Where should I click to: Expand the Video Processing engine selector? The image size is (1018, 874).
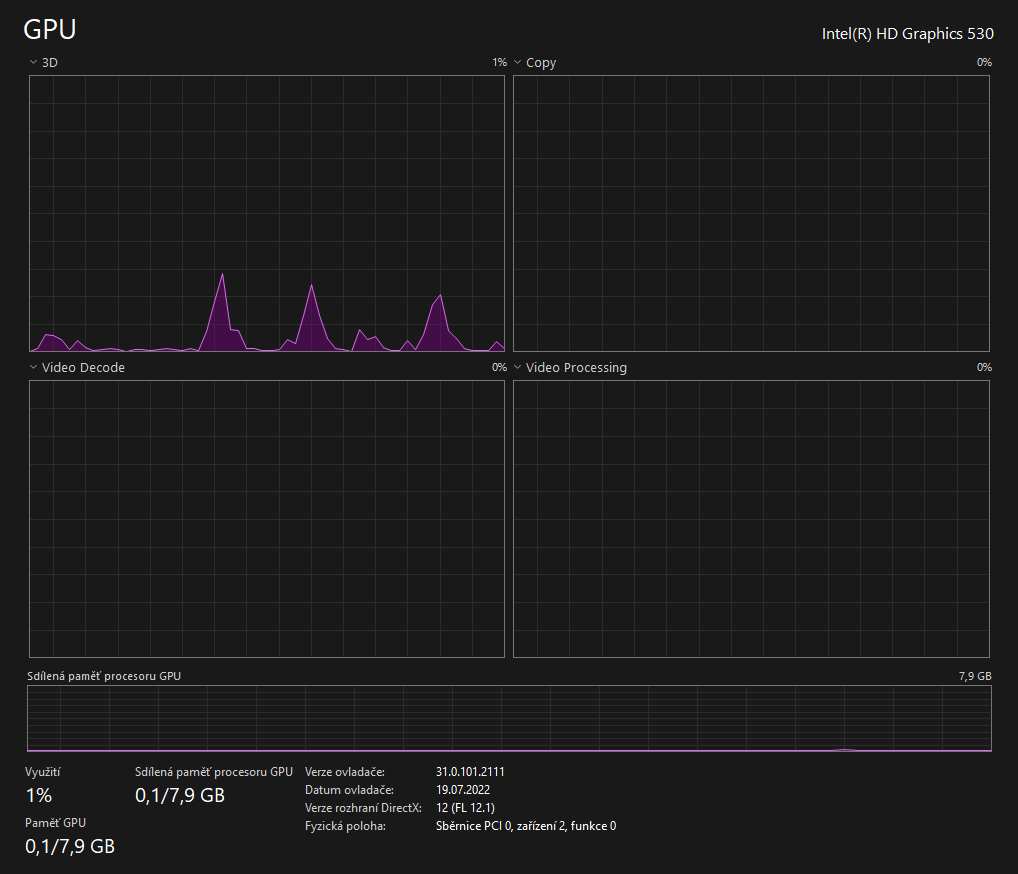coord(517,367)
